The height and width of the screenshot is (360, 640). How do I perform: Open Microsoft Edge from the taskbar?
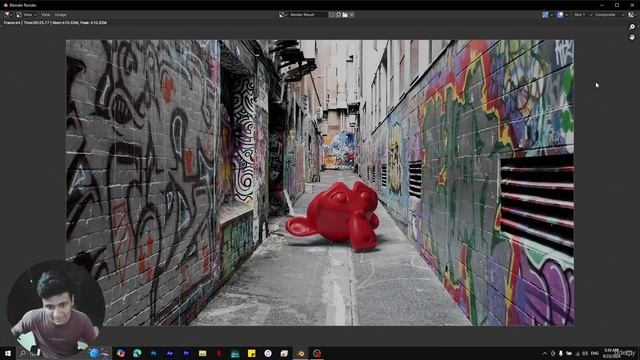[x=137, y=353]
